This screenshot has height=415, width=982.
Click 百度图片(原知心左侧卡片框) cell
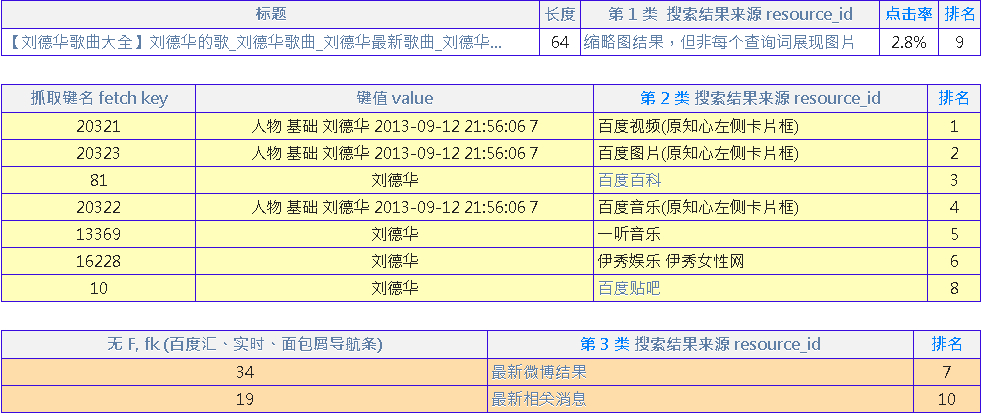(x=760, y=153)
